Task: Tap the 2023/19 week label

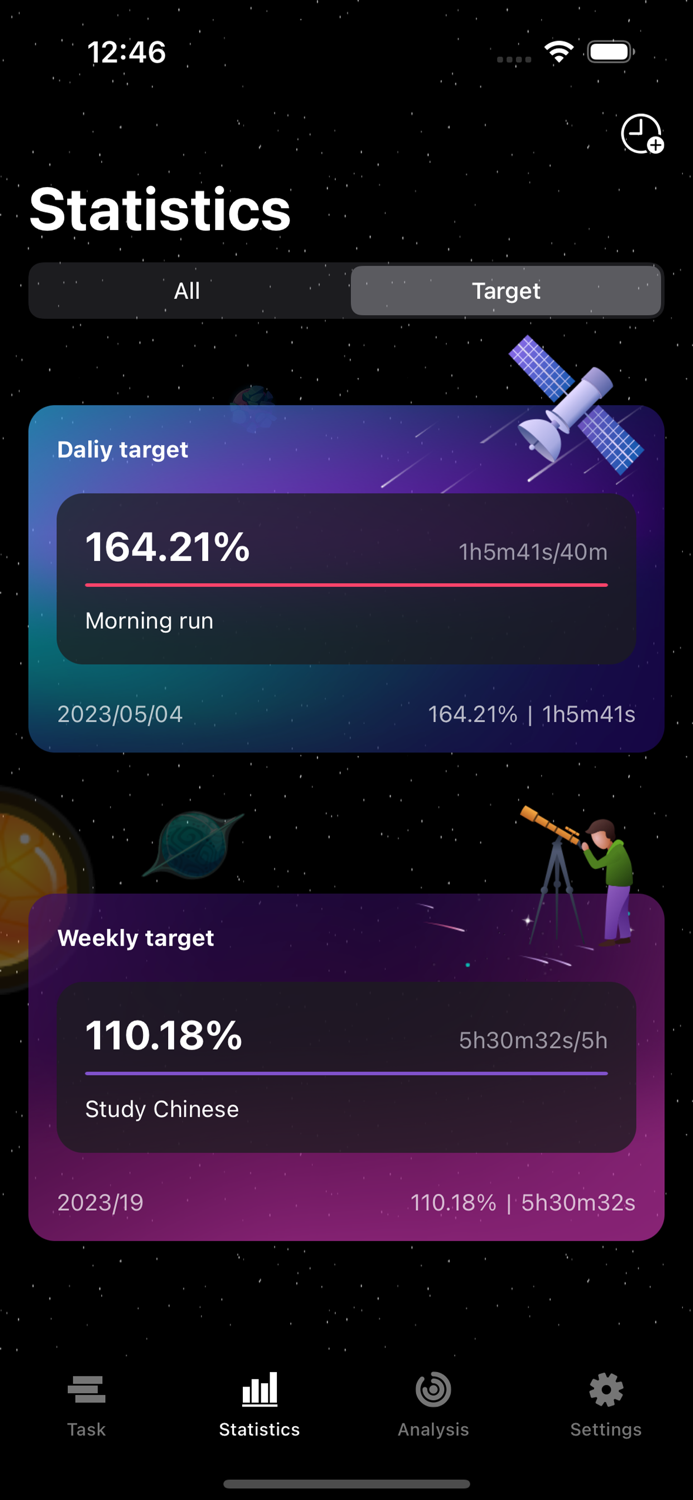Action: pos(100,1202)
